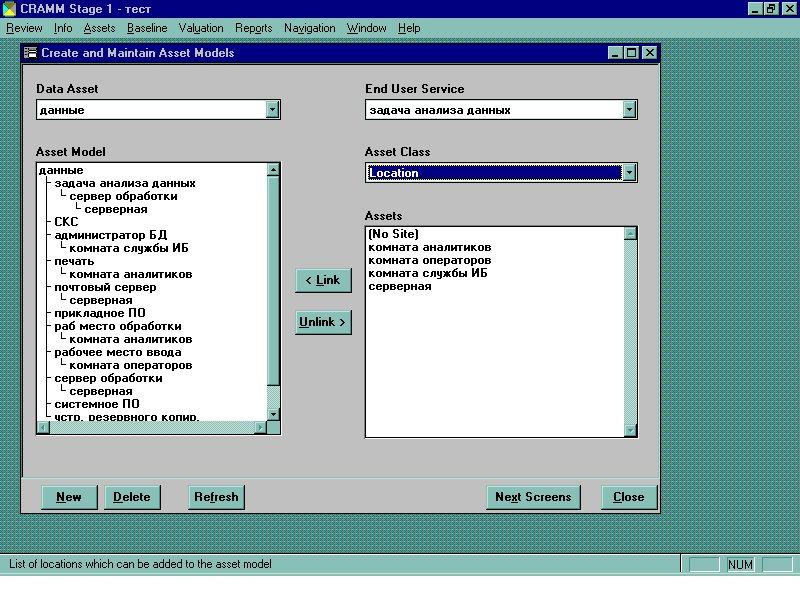The image size is (800, 600).
Task: Select 'администратор БД' in Asset Model tree
Action: coord(110,235)
